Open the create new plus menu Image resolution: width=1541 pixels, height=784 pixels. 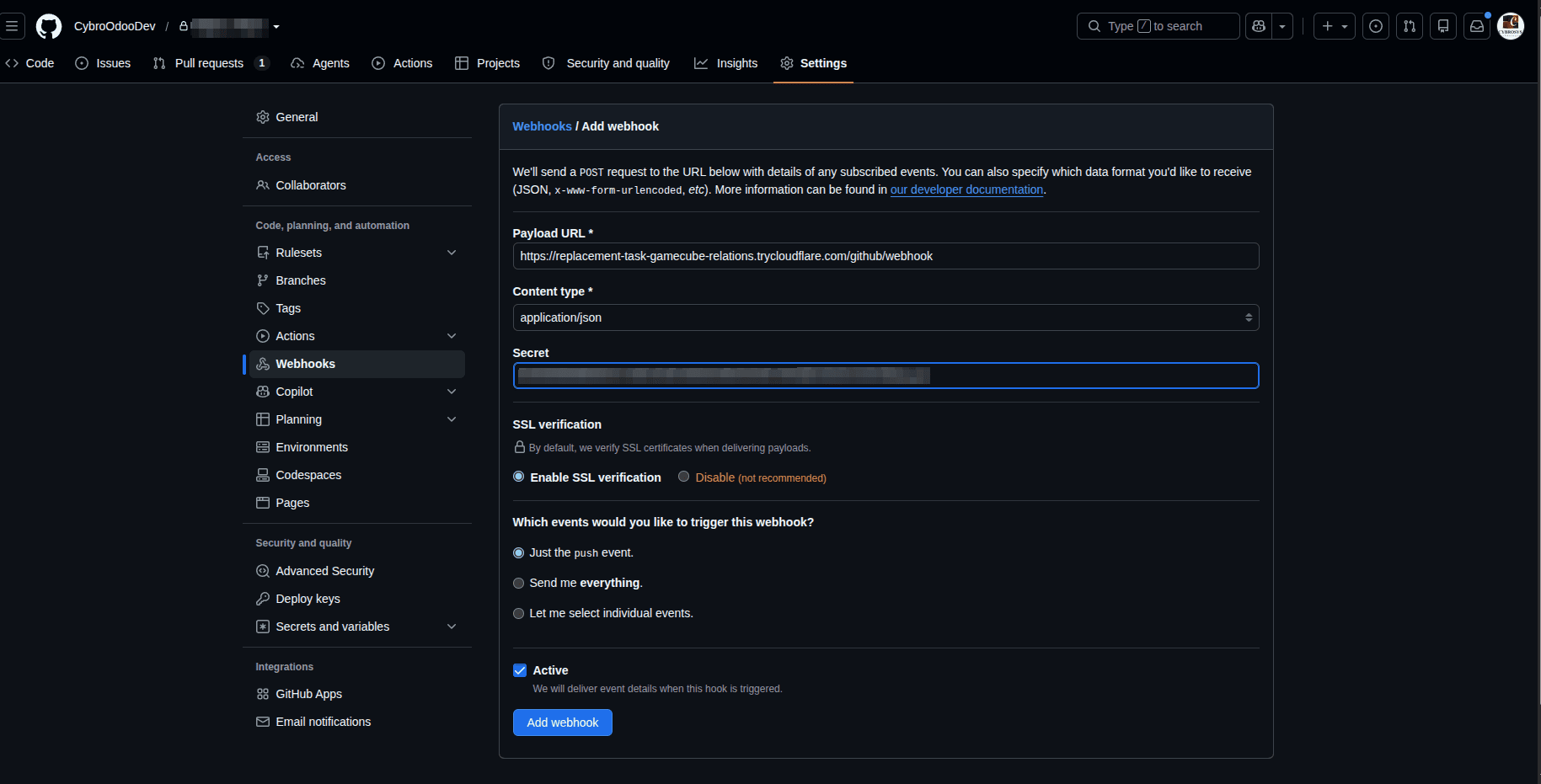pyautogui.click(x=1335, y=26)
